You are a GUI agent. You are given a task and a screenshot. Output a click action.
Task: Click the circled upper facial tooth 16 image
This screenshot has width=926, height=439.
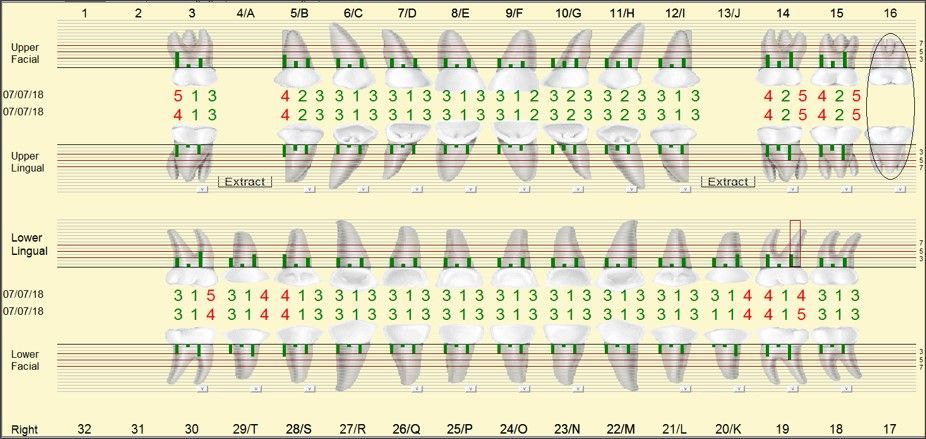coord(891,60)
